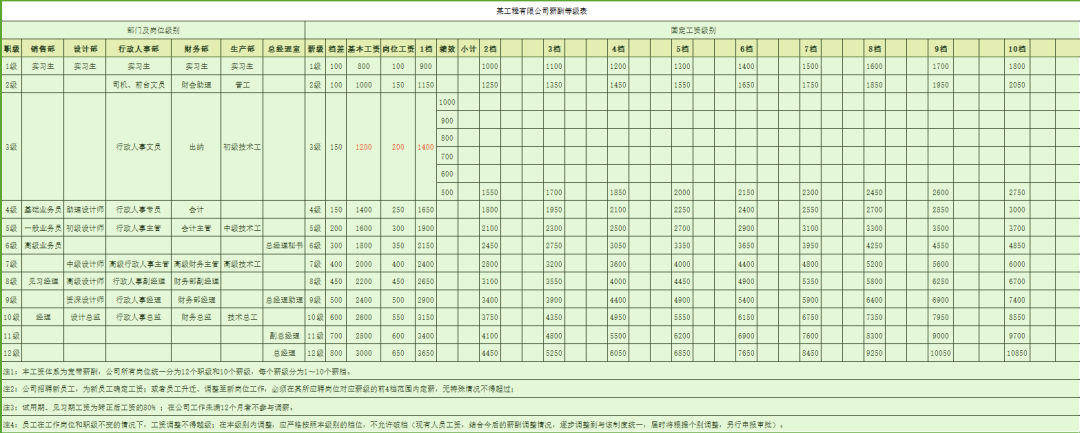Screen dimensions: 1080x433
Task: Click the 5档 column header
Action: 682,48
